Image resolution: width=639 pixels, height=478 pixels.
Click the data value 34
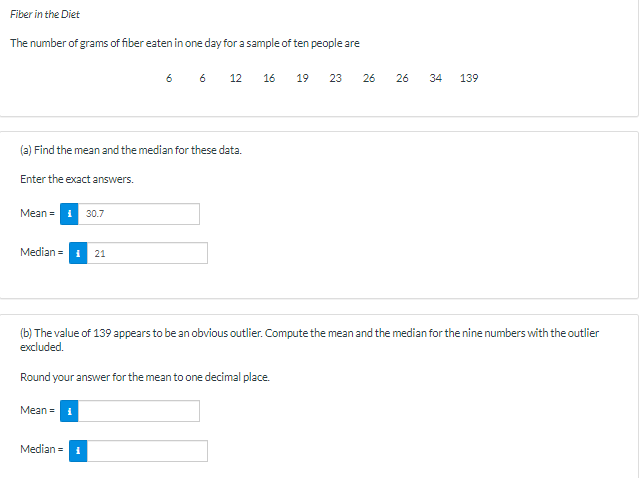[436, 78]
